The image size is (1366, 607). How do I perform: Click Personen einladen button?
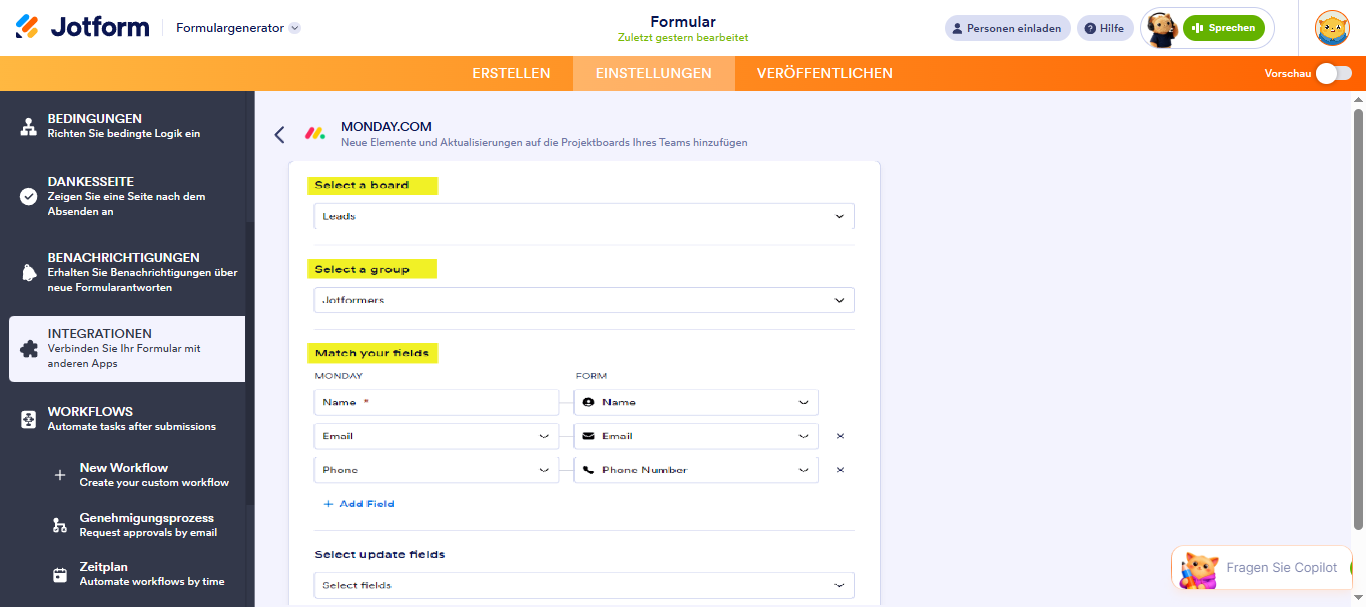tap(1008, 28)
